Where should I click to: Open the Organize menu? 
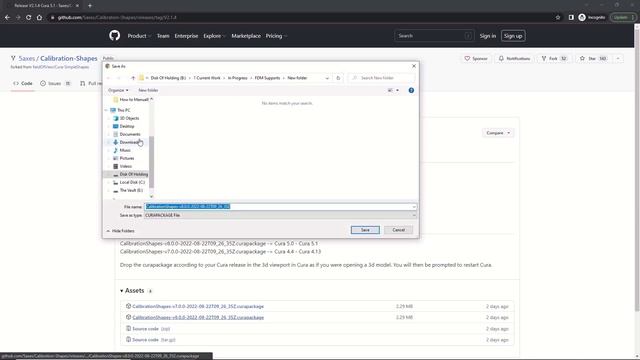pyautogui.click(x=118, y=90)
